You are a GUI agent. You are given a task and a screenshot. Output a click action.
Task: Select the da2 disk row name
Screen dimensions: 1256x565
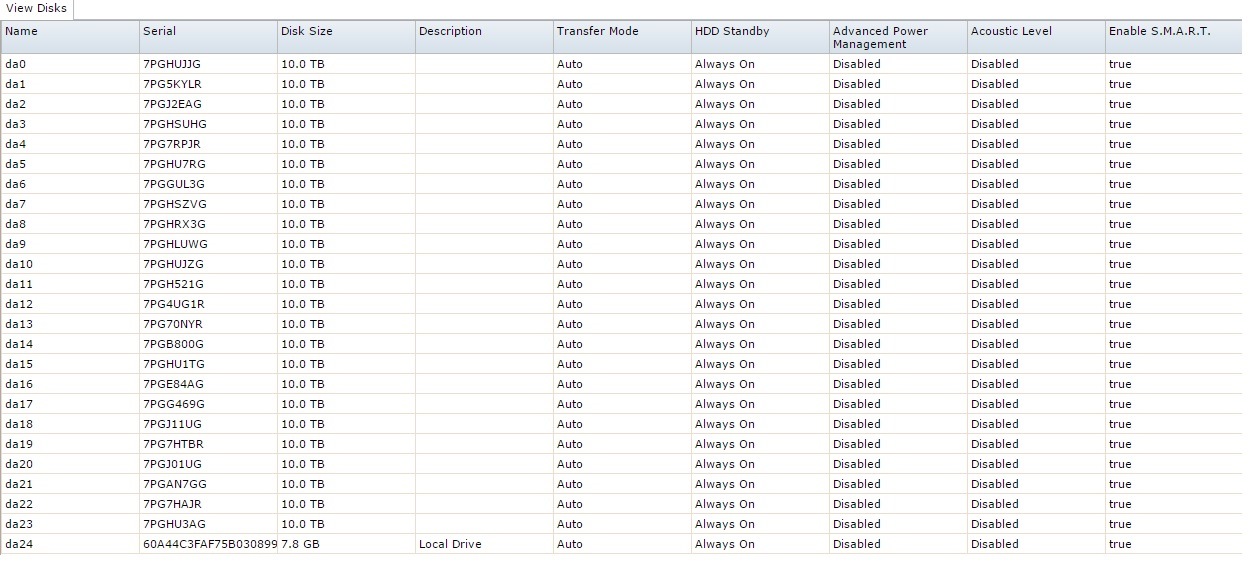[x=17, y=104]
